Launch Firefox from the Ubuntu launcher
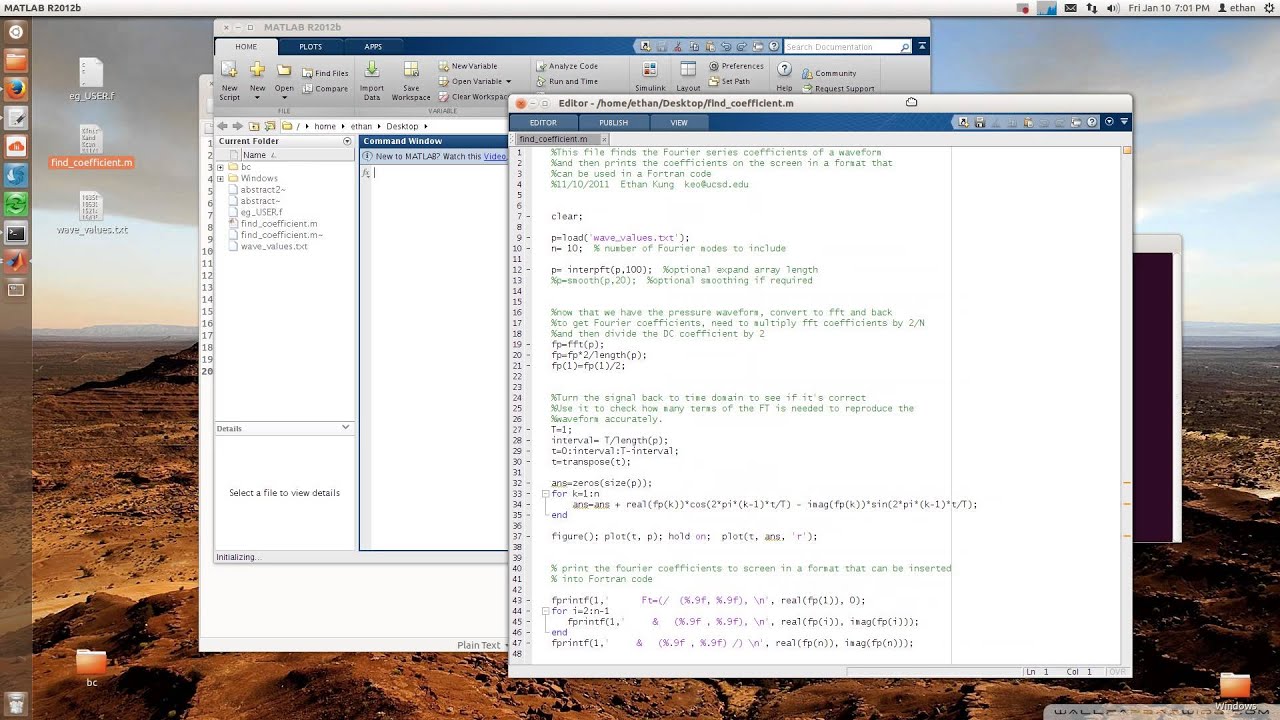Screen dimensions: 1280x720 tap(16, 89)
